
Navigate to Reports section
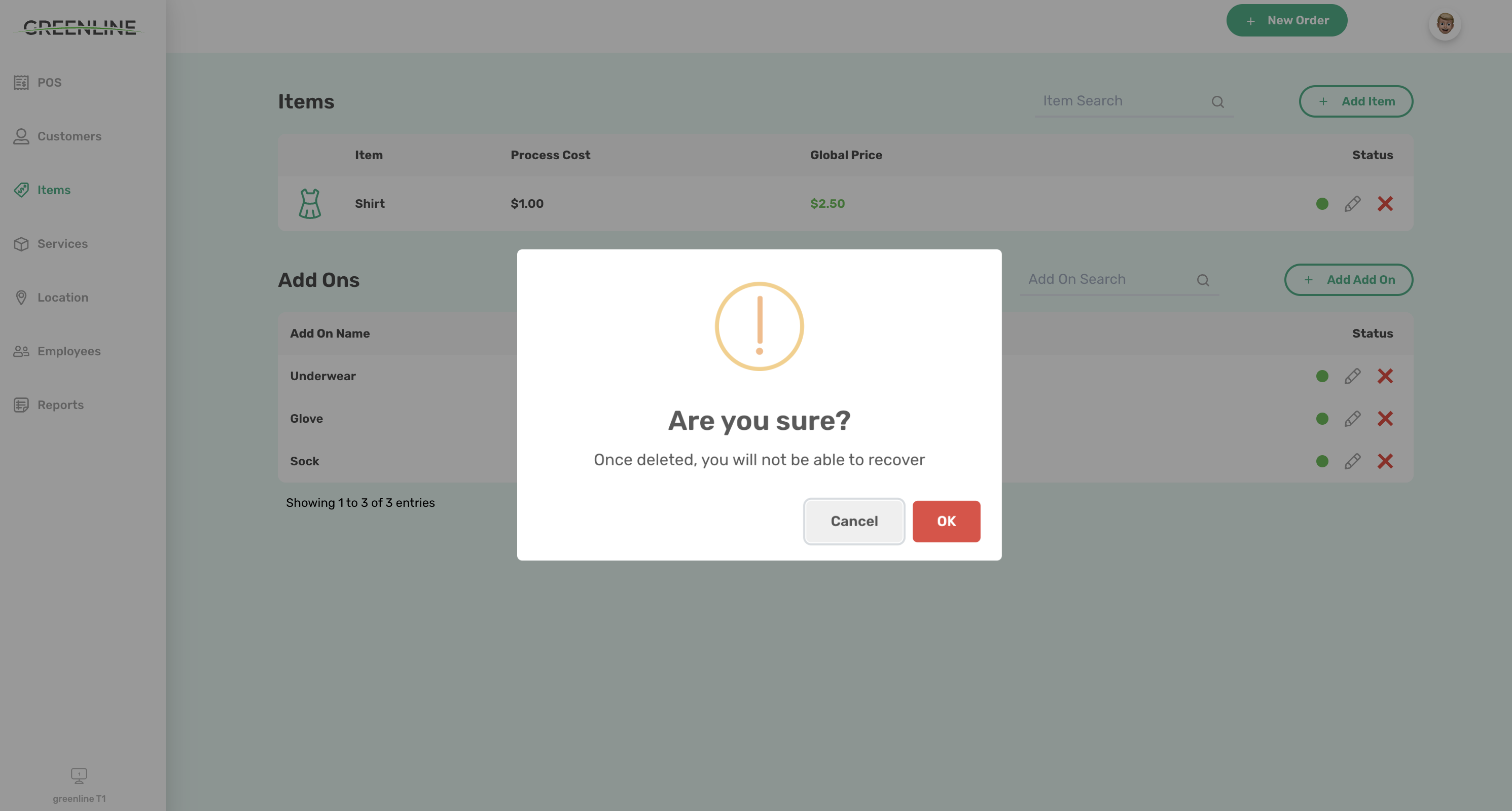point(60,405)
